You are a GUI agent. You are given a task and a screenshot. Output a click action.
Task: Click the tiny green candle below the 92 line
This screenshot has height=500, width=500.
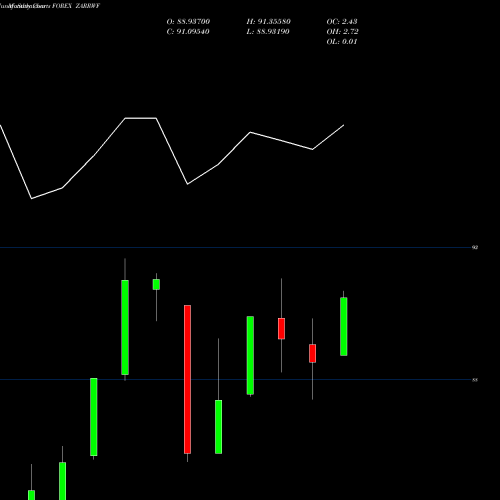click(156, 284)
